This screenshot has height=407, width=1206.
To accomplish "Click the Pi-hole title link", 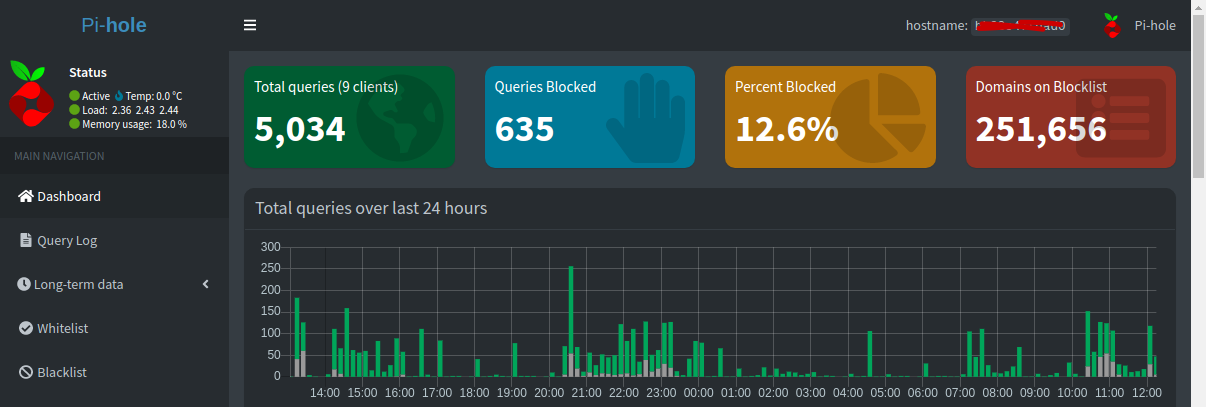I will click(114, 25).
